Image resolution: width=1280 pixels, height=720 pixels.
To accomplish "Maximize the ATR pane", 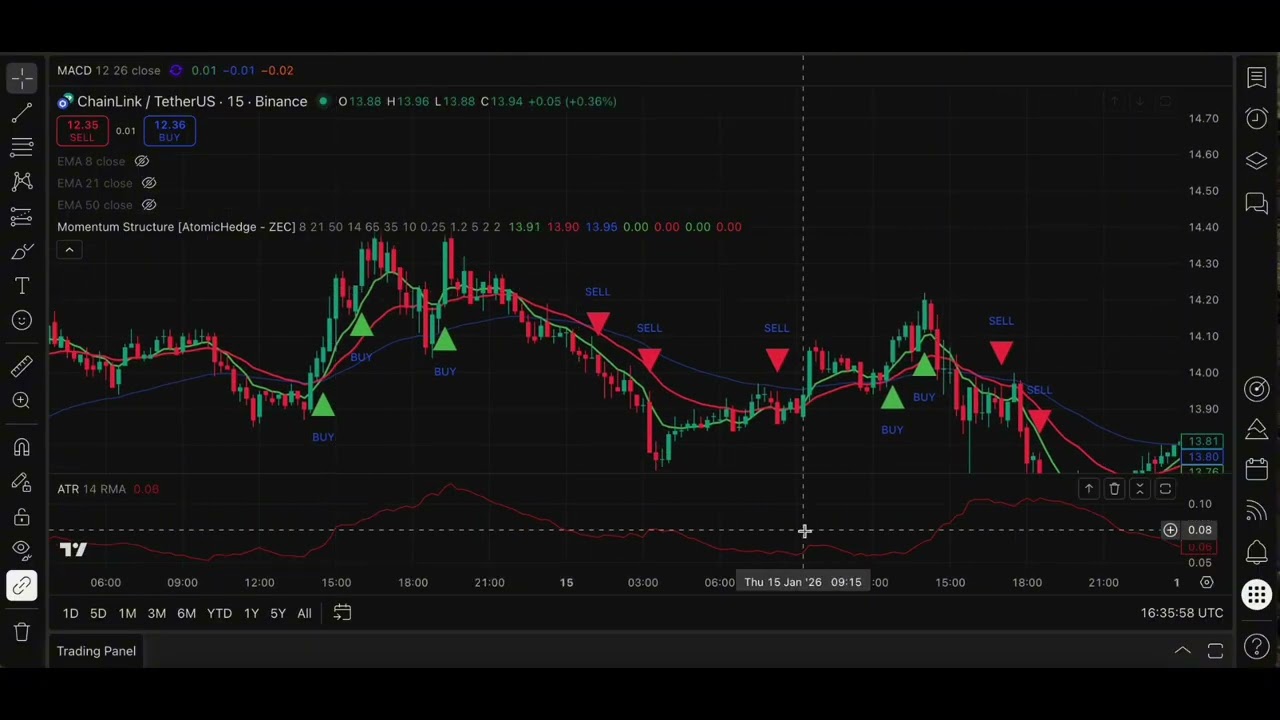I will pos(1165,489).
